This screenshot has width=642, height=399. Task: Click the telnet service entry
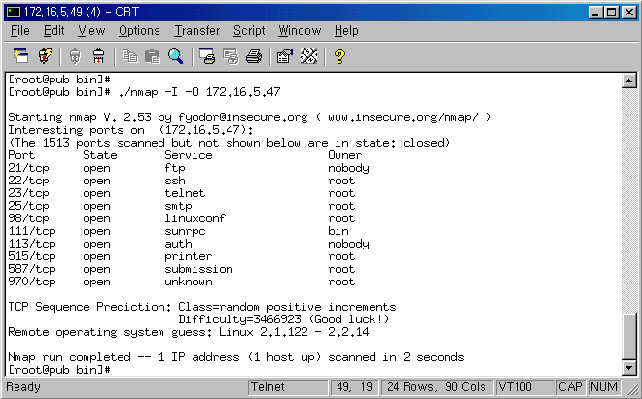tap(184, 193)
